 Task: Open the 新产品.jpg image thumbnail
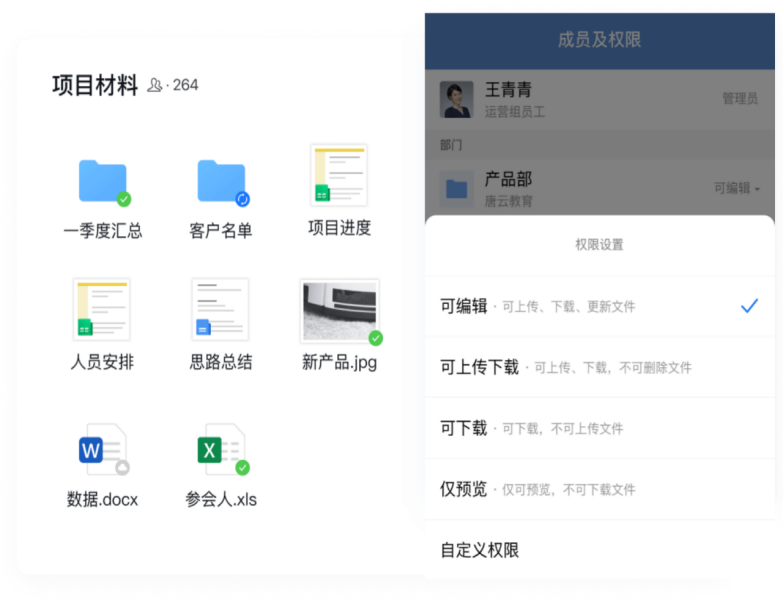[339, 310]
